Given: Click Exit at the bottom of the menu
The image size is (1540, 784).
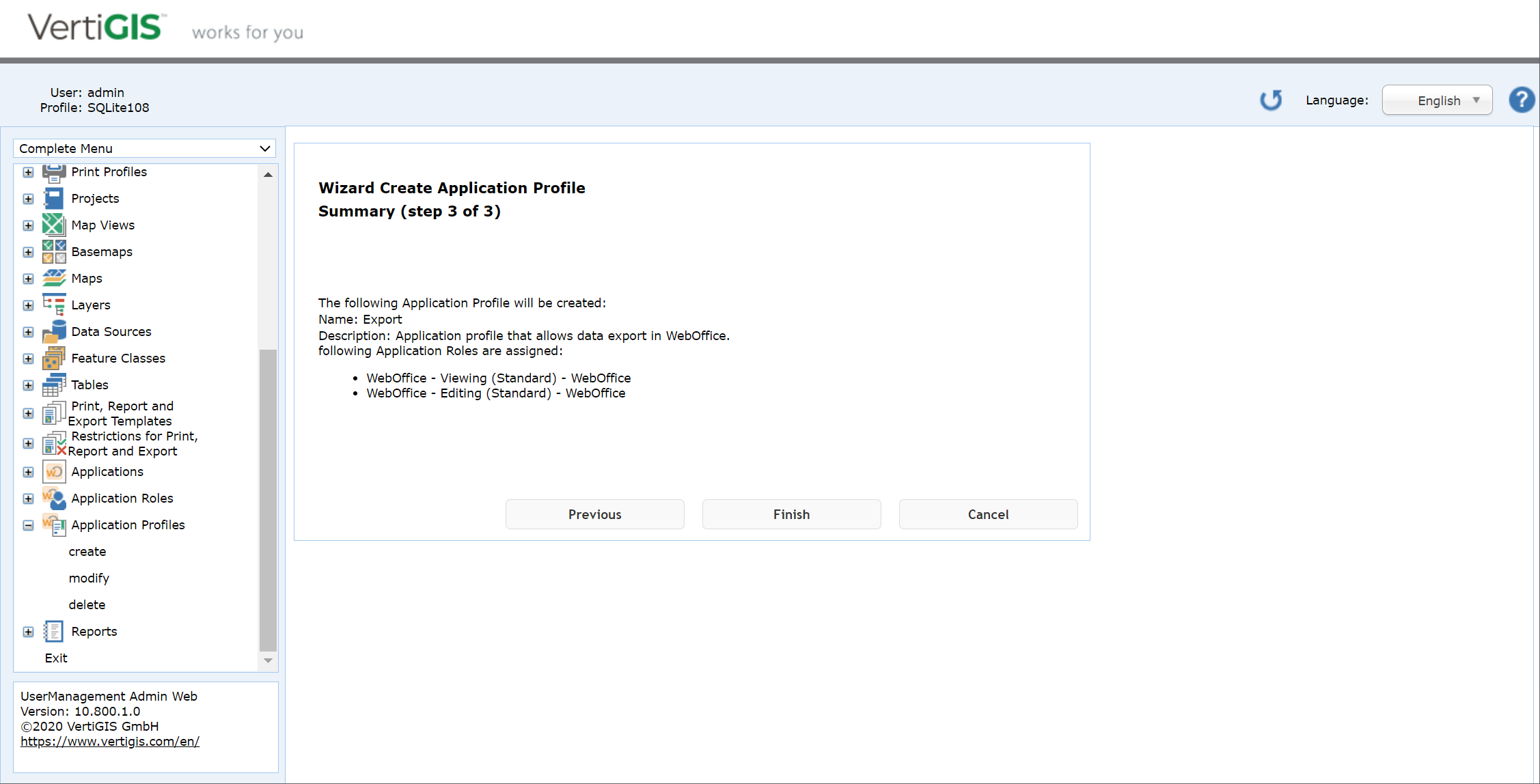Looking at the screenshot, I should 56,658.
